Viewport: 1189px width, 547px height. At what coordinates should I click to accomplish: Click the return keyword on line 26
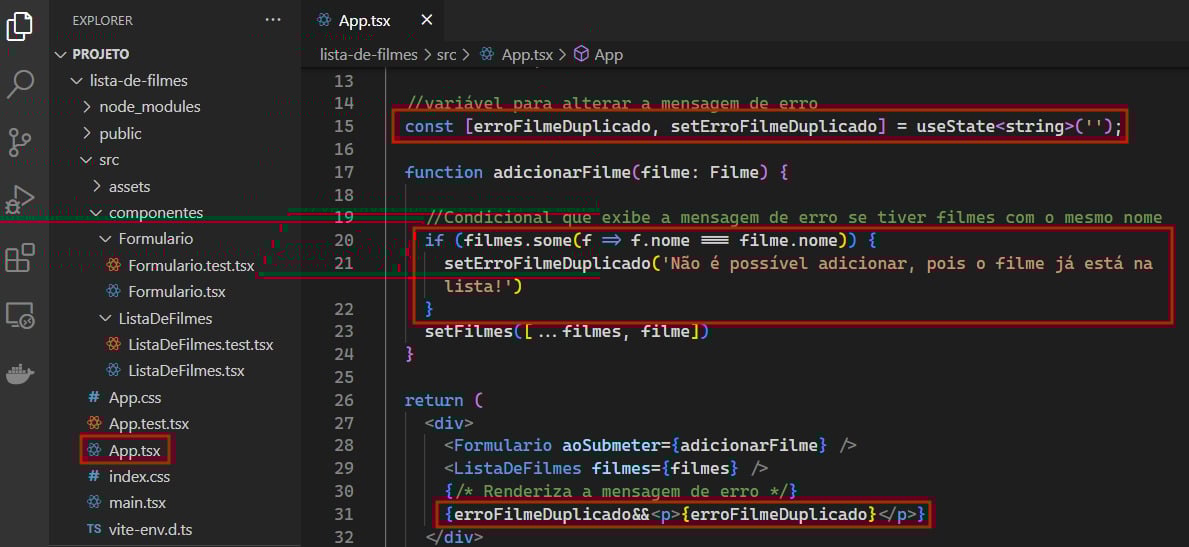434,400
